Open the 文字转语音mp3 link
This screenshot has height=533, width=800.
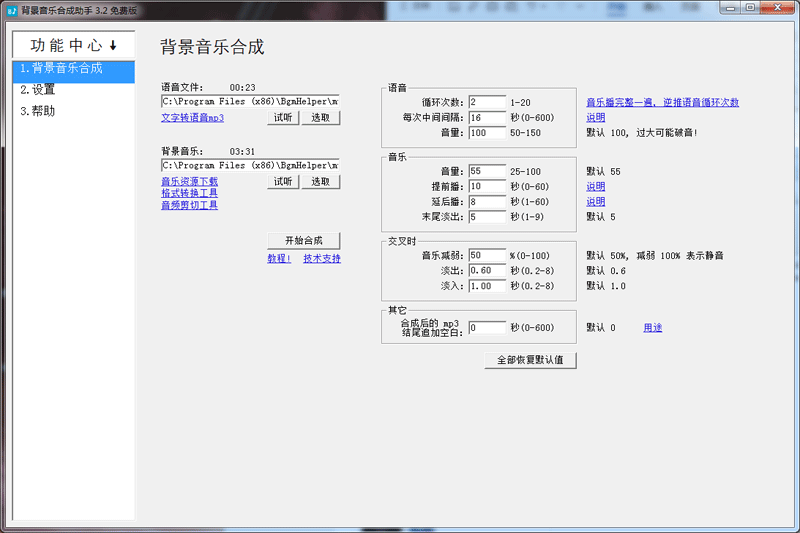pyautogui.click(x=192, y=117)
